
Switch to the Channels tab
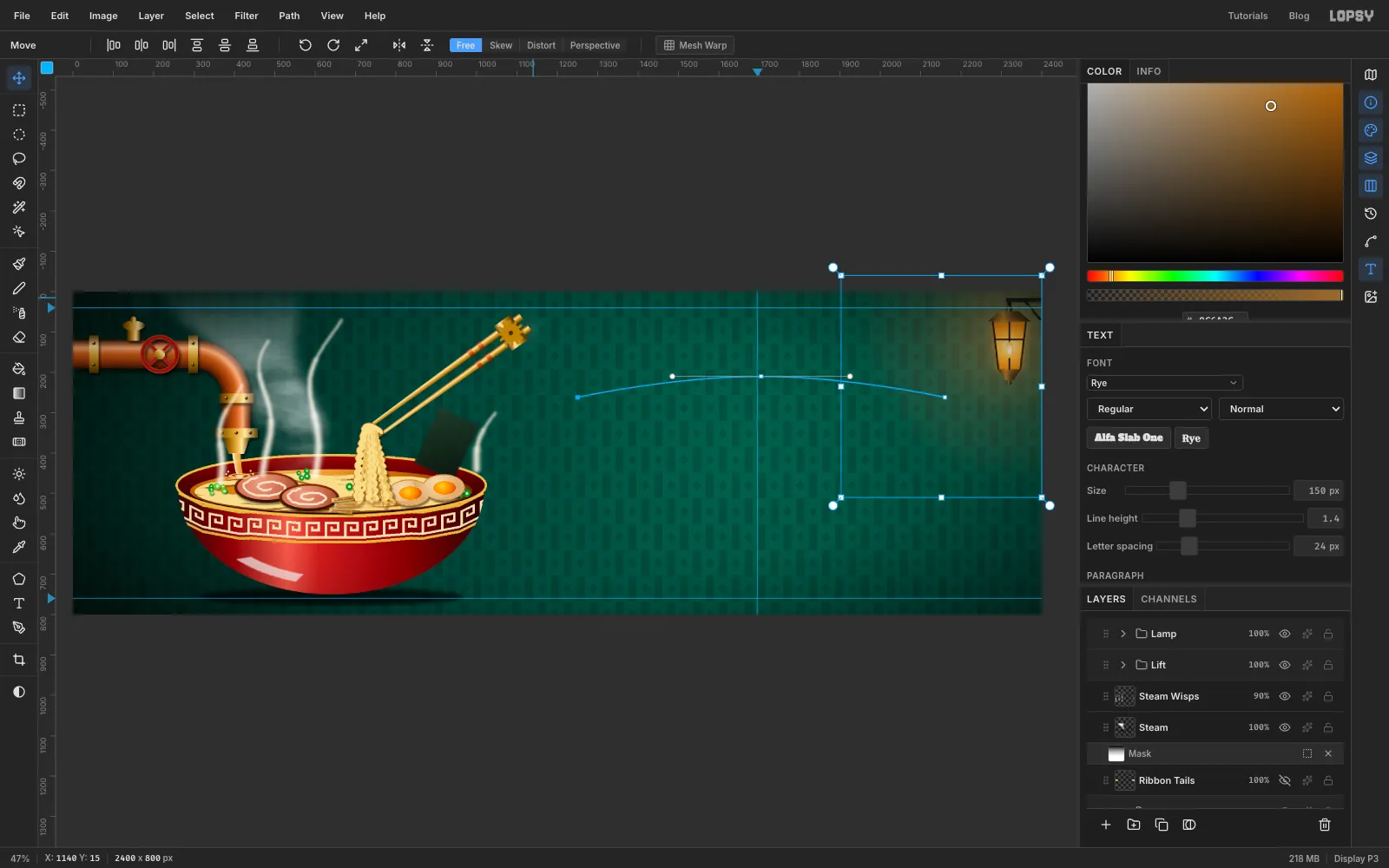[x=1168, y=599]
